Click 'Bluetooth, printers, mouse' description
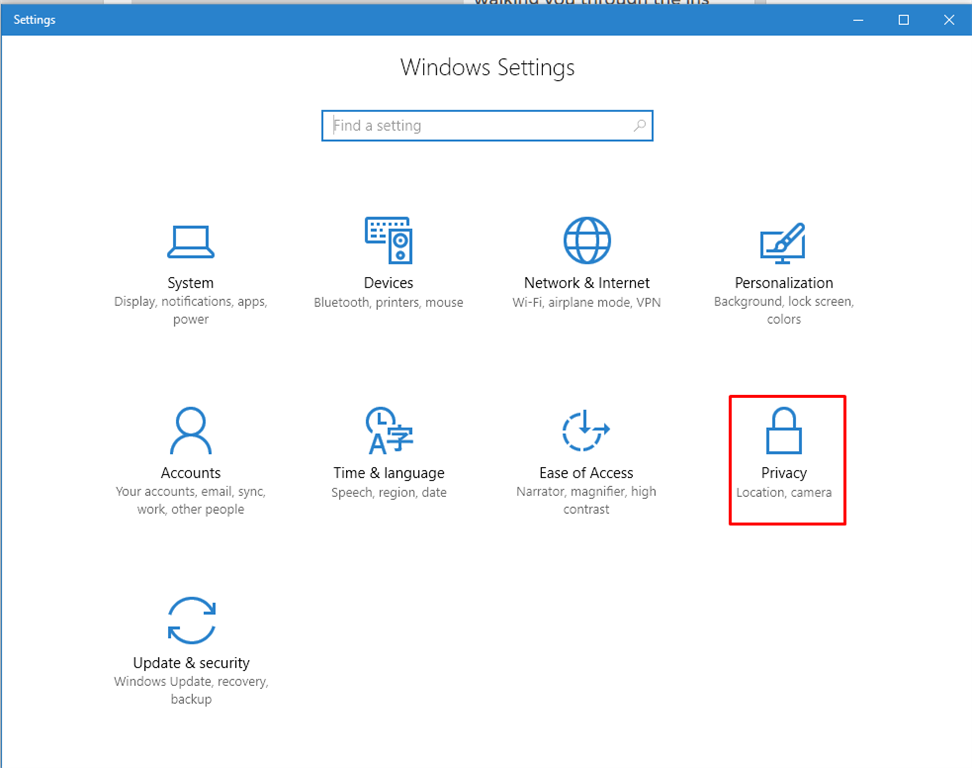972x768 pixels. point(388,302)
